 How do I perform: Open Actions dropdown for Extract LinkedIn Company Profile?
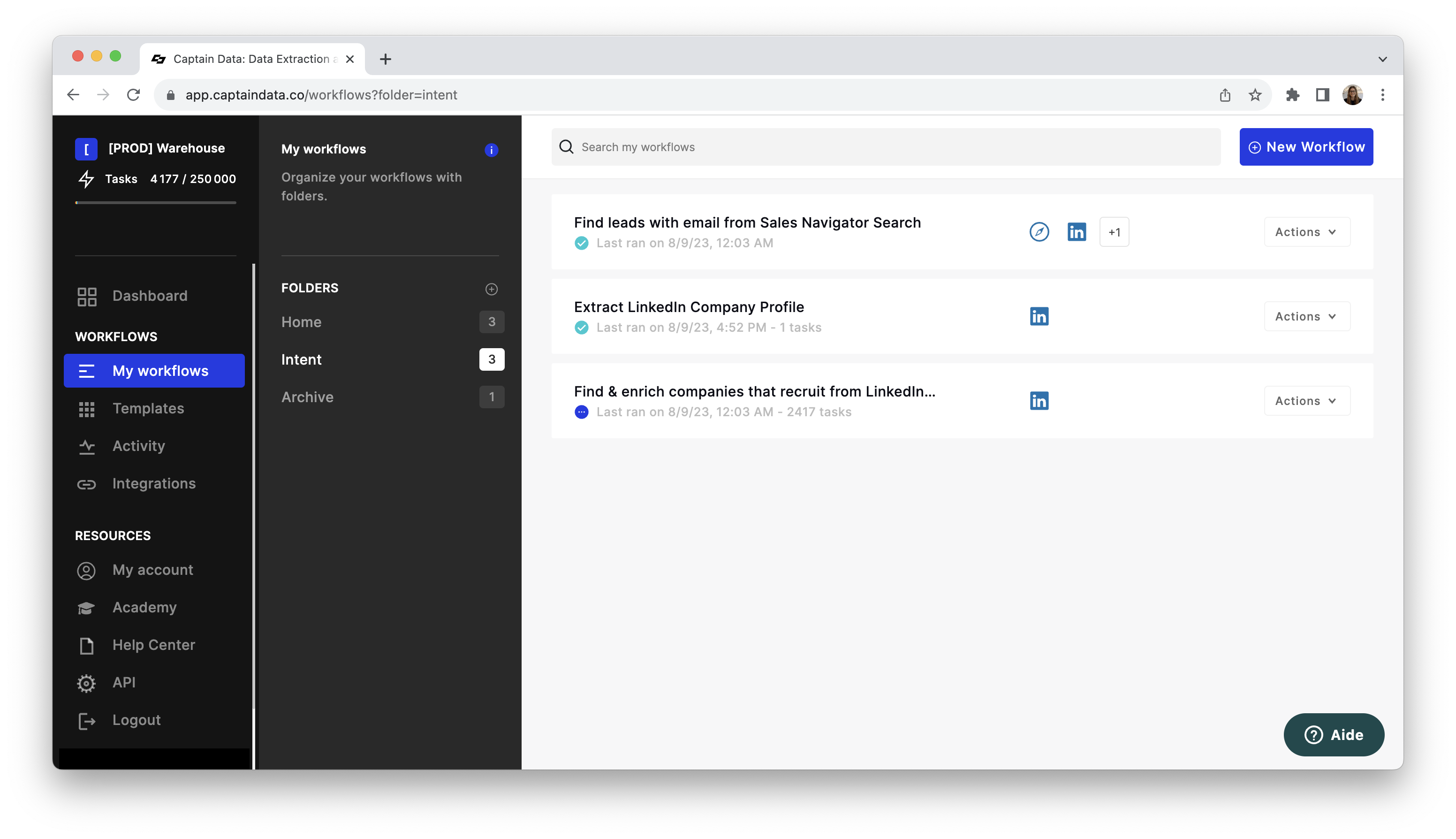pos(1307,316)
